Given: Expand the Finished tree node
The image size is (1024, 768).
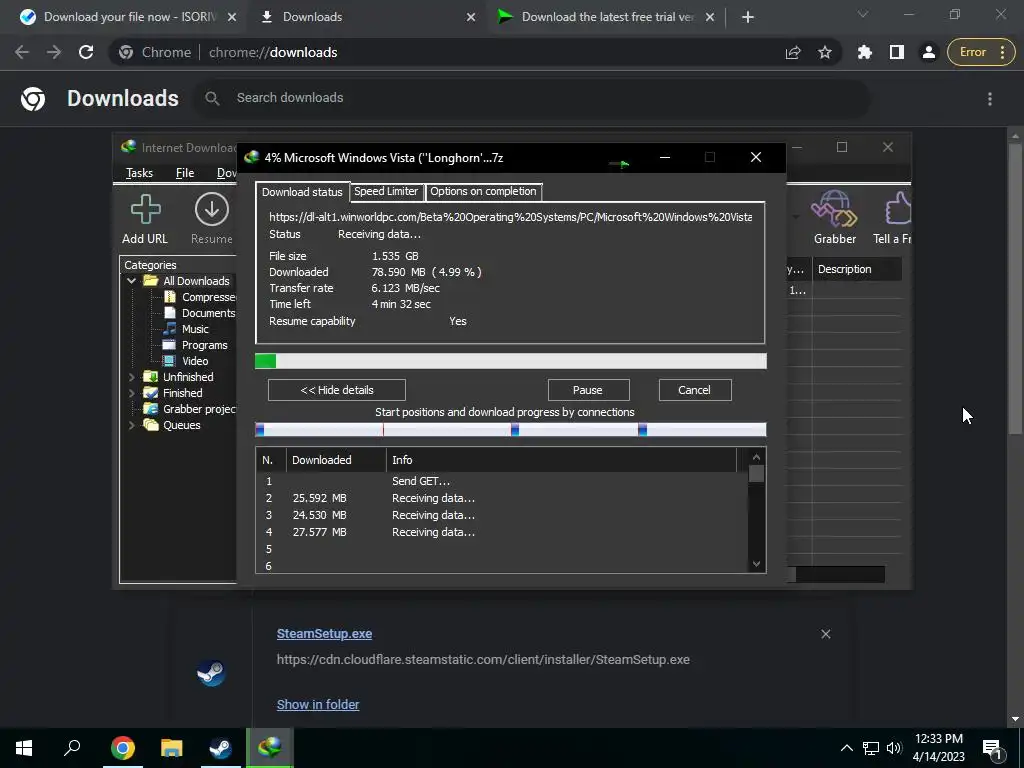Looking at the screenshot, I should (x=131, y=393).
